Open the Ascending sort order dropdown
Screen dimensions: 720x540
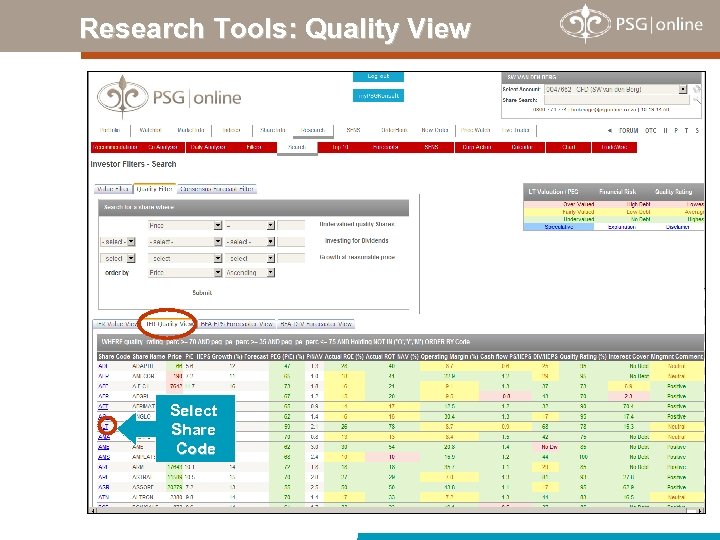(250, 272)
